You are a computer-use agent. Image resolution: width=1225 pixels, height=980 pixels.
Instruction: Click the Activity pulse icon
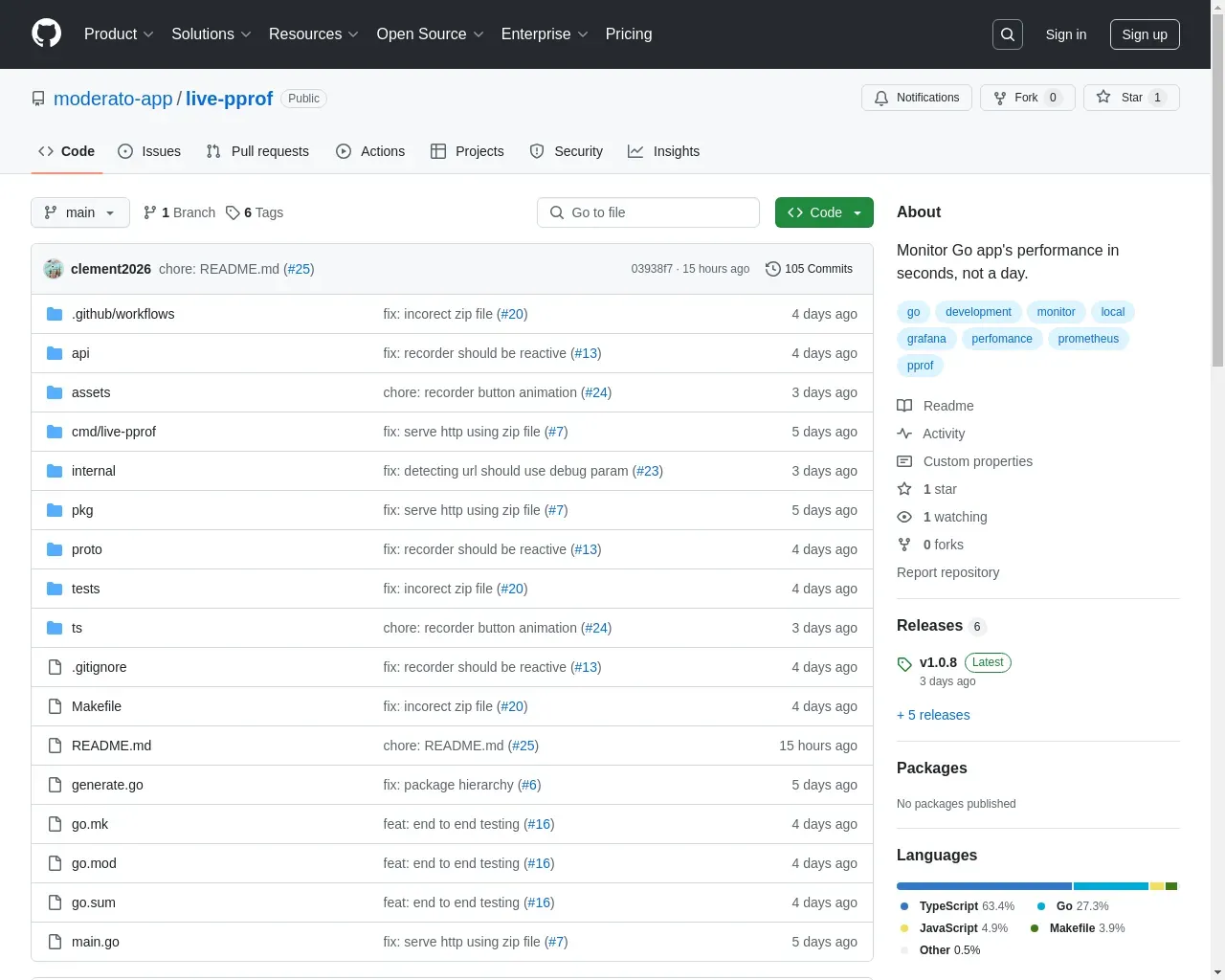[x=904, y=434]
